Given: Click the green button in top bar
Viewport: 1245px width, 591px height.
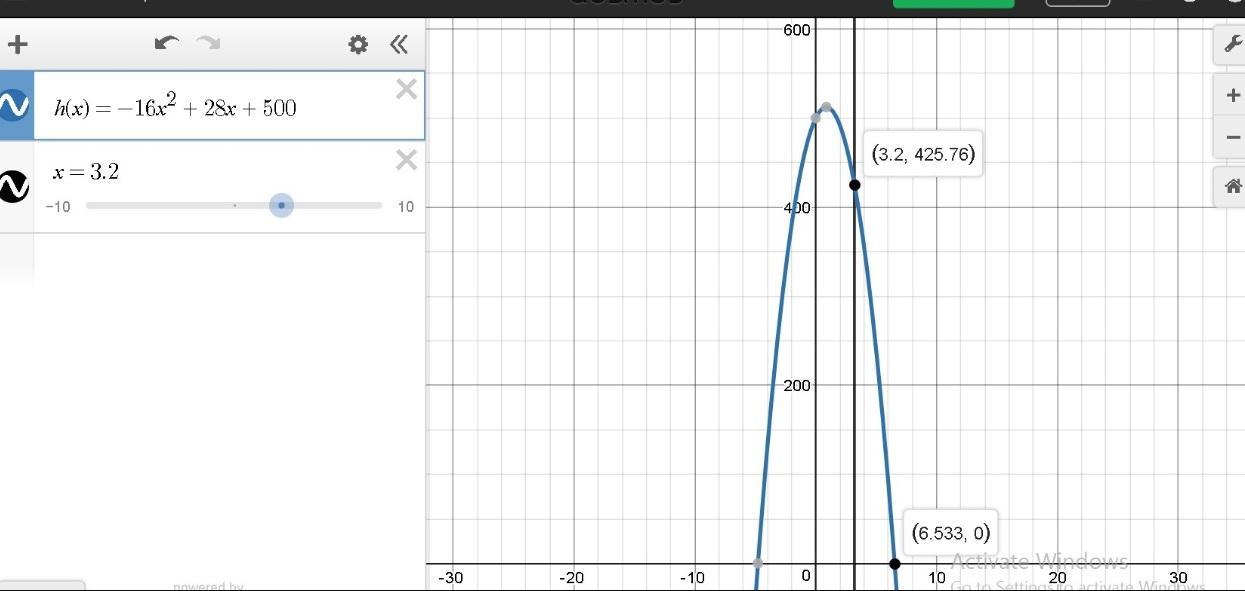Looking at the screenshot, I should pos(953,3).
